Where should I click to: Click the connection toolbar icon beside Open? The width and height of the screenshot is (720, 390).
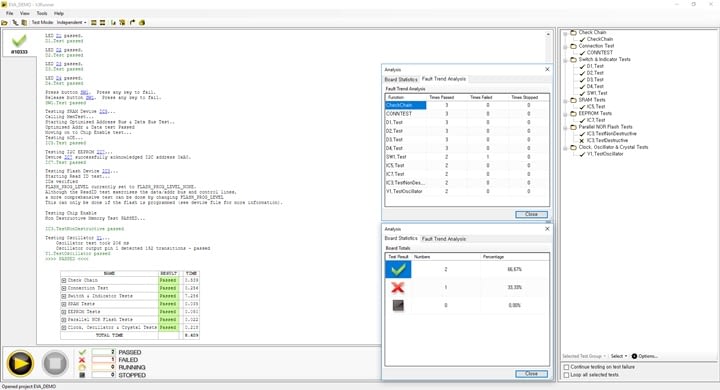[15, 23]
